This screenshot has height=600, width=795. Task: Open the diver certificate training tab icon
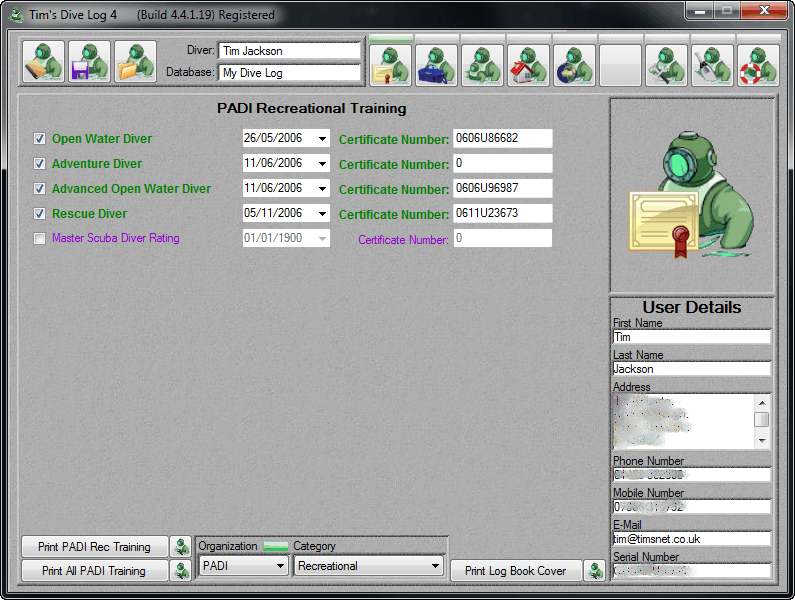[390, 65]
